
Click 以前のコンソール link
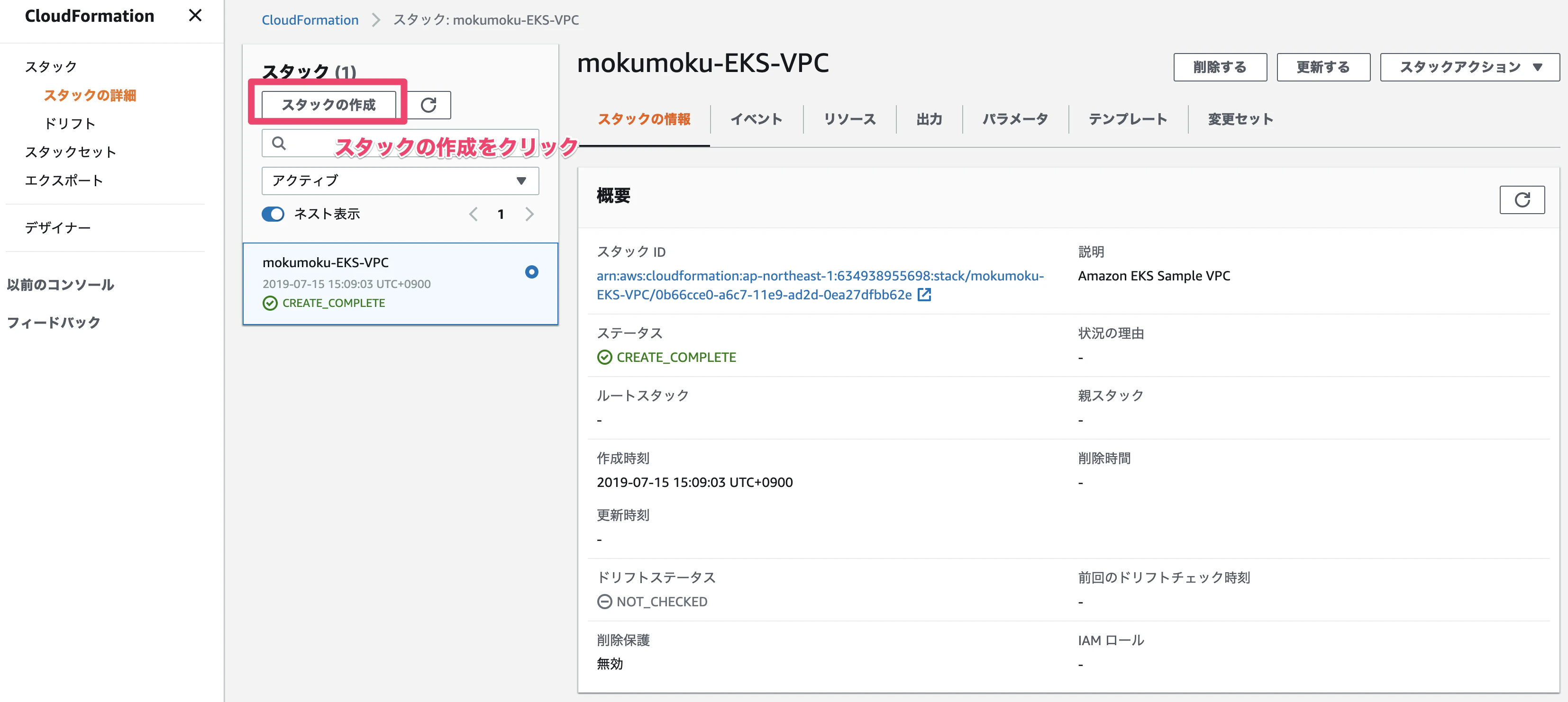(60, 285)
